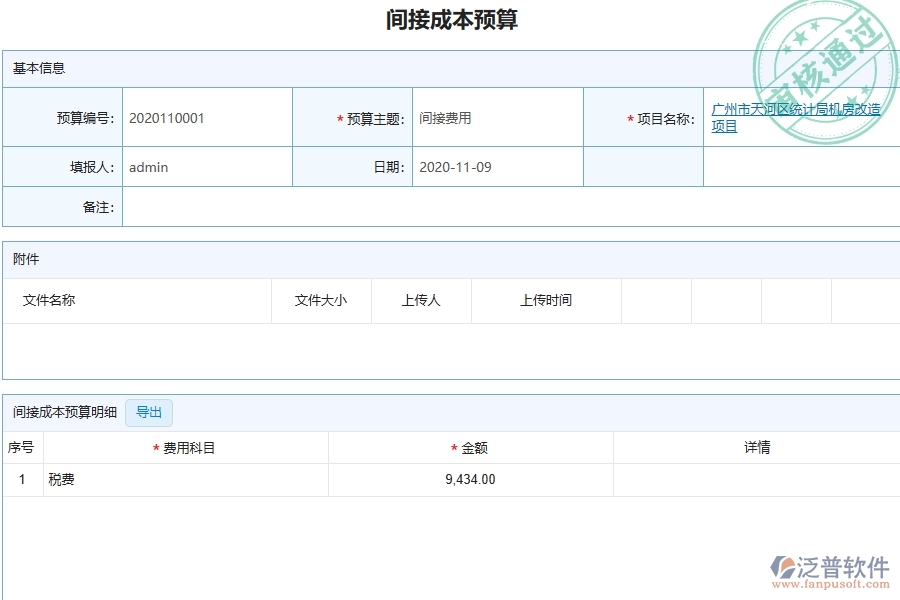Click the 预算编号 field showing 2020110001
Screen dimensions: 900x600
[x=207, y=118]
